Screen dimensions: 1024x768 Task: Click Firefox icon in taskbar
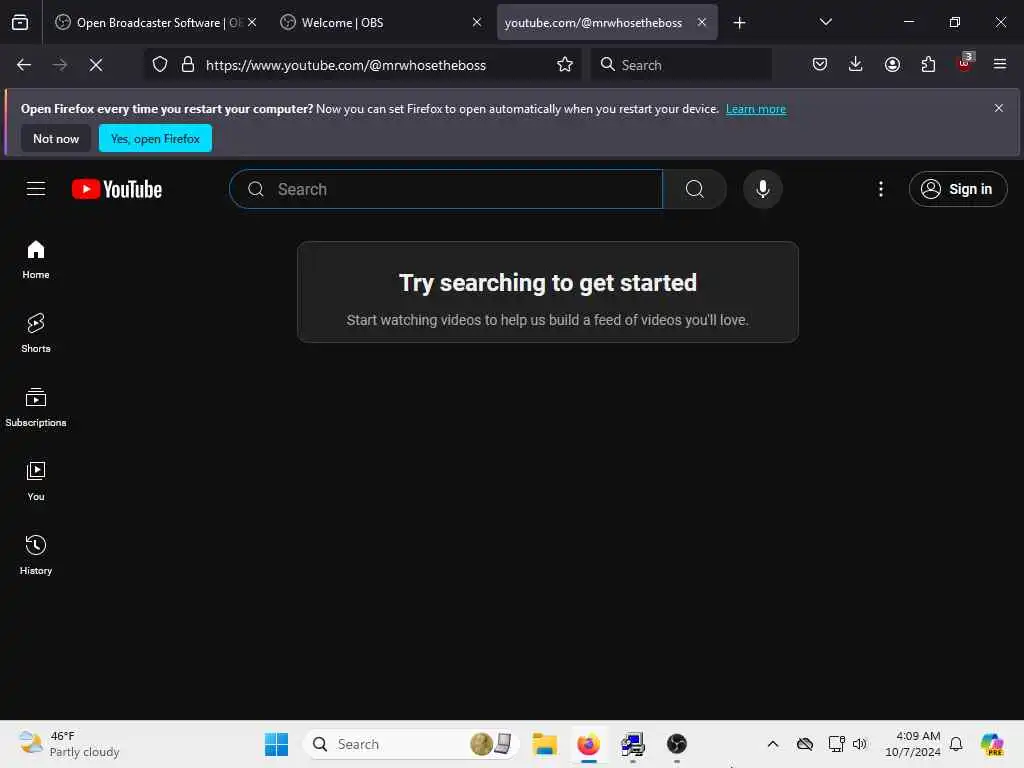tap(588, 744)
